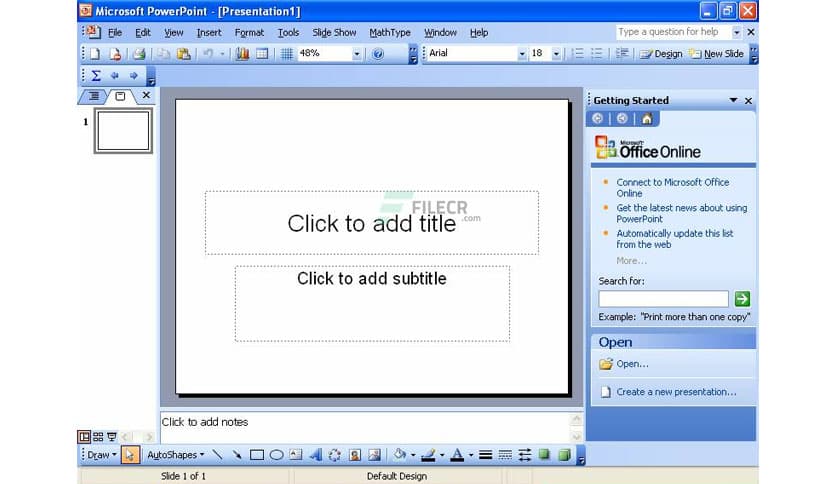Open the Arial font name dropdown
The width and height of the screenshot is (836, 484).
click(521, 54)
